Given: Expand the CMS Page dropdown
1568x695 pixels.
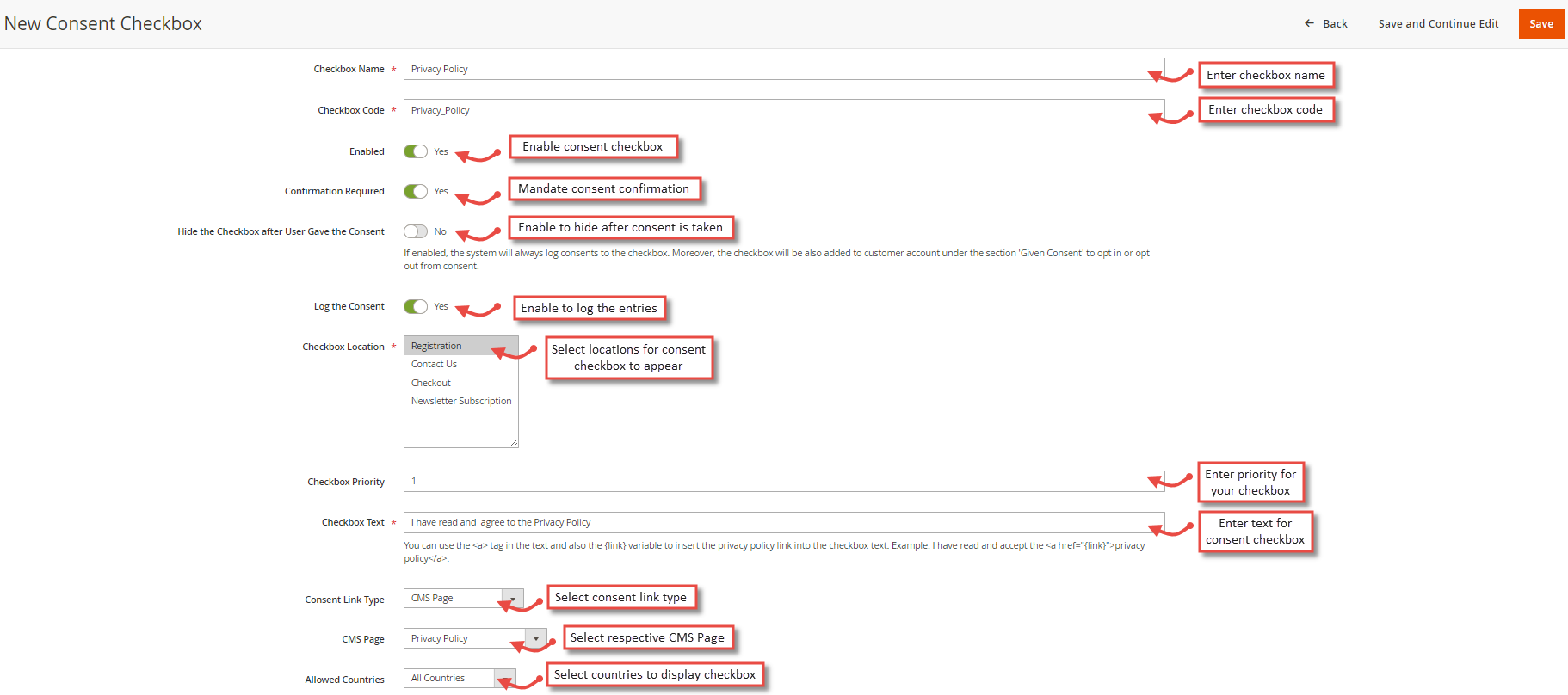Looking at the screenshot, I should coord(475,638).
